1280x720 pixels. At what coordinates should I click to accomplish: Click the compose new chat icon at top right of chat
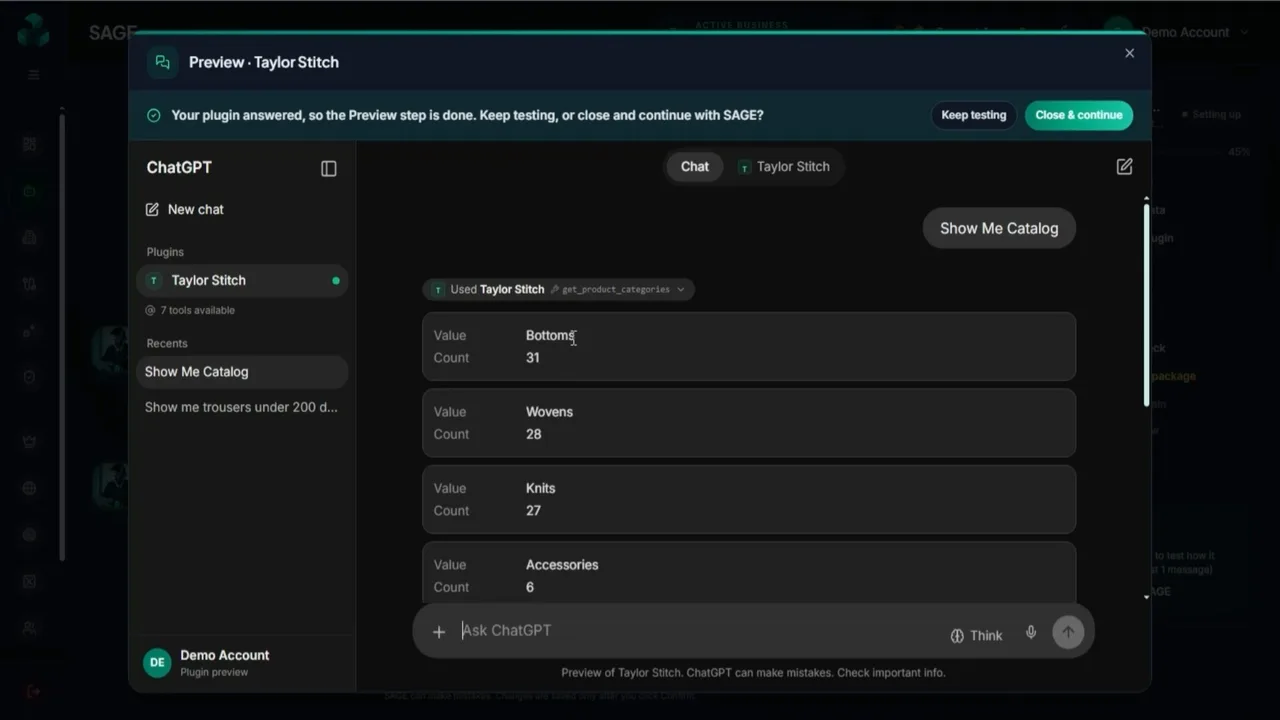click(1124, 167)
